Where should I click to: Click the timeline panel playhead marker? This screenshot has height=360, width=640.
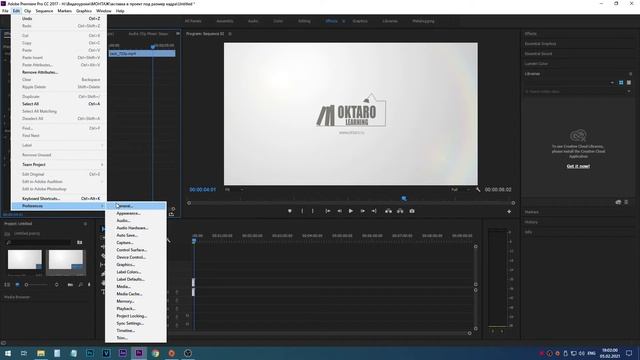tap(194, 241)
